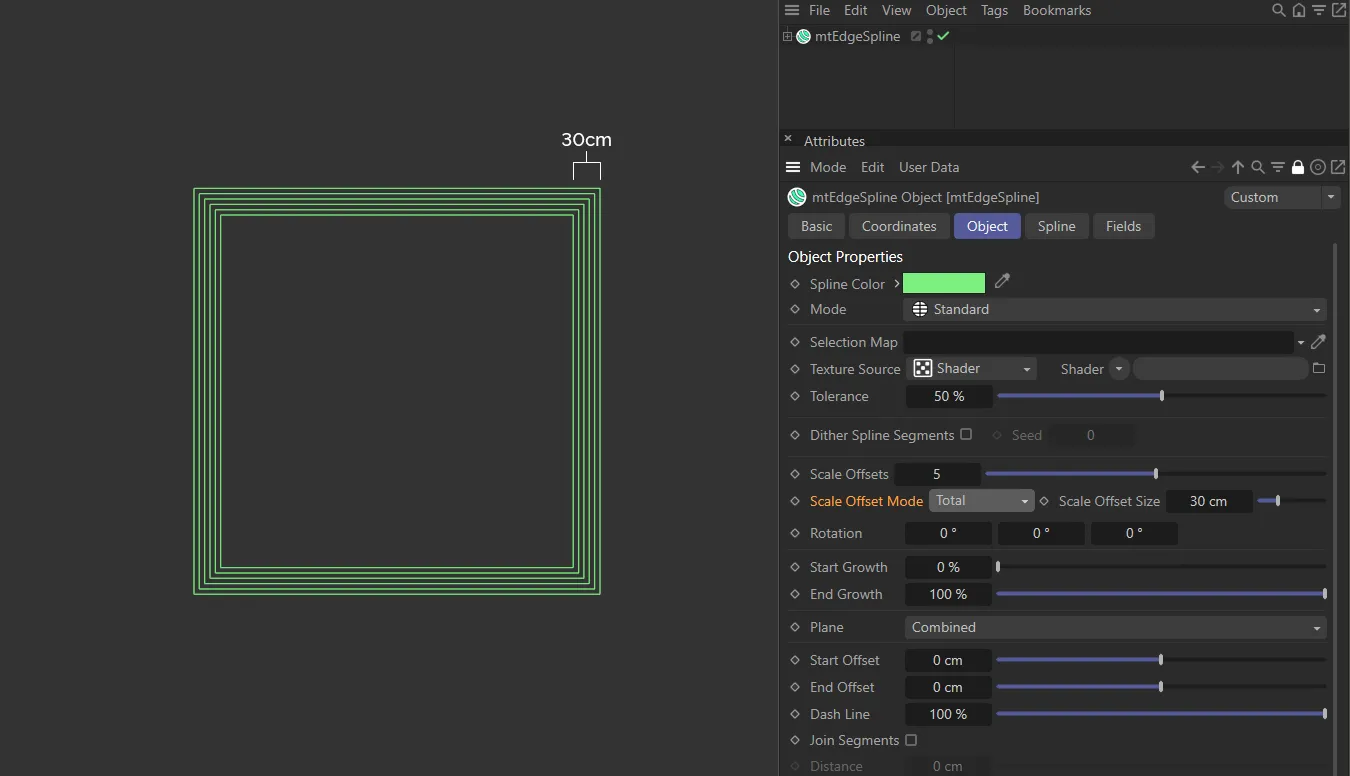Check the Join Segments checkbox

pos(911,740)
